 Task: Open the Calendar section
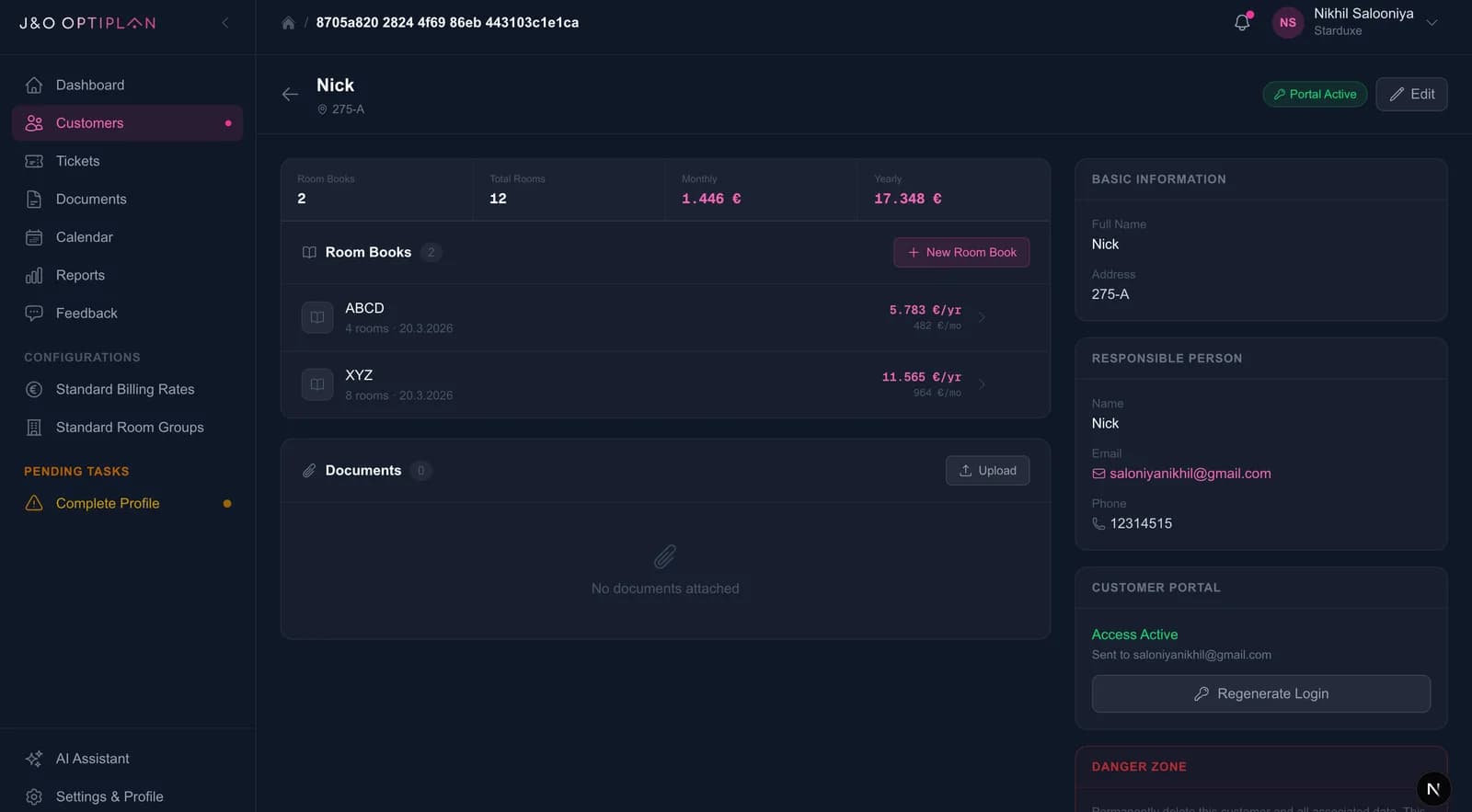(127, 237)
